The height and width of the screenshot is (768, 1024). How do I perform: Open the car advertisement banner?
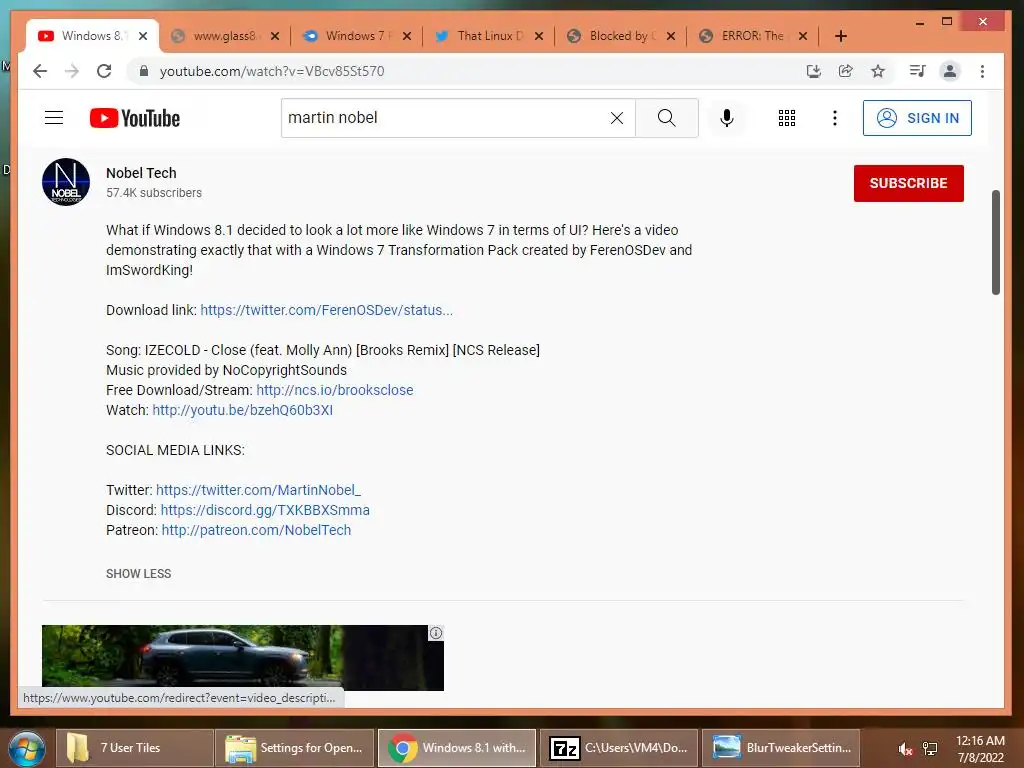point(242,658)
